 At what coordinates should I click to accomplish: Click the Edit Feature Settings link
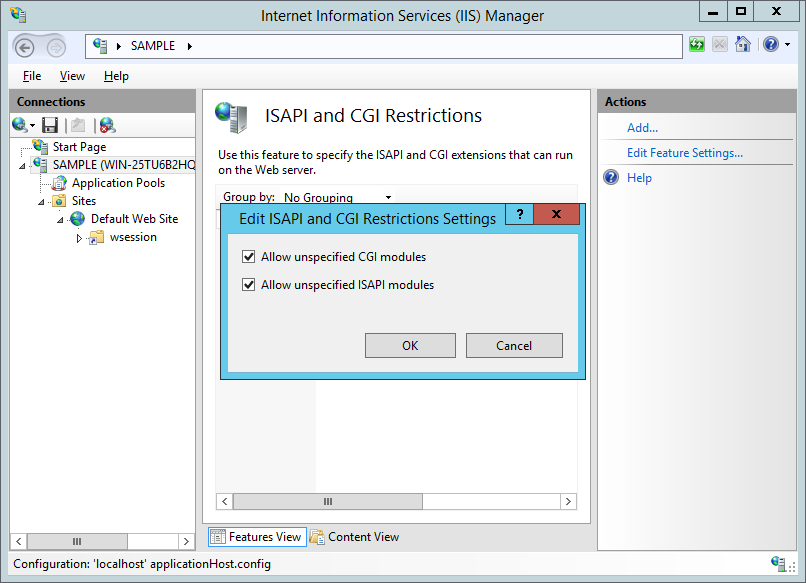point(685,153)
